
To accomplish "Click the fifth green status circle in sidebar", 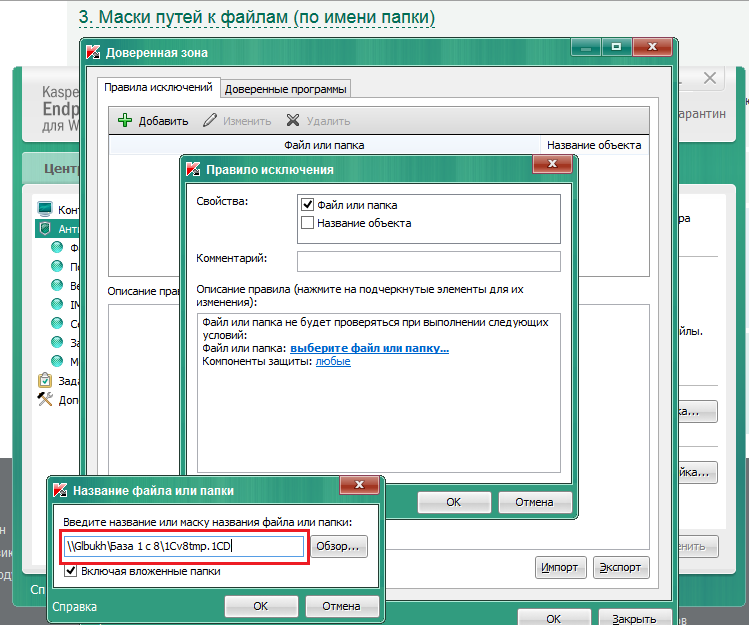I will (x=57, y=323).
